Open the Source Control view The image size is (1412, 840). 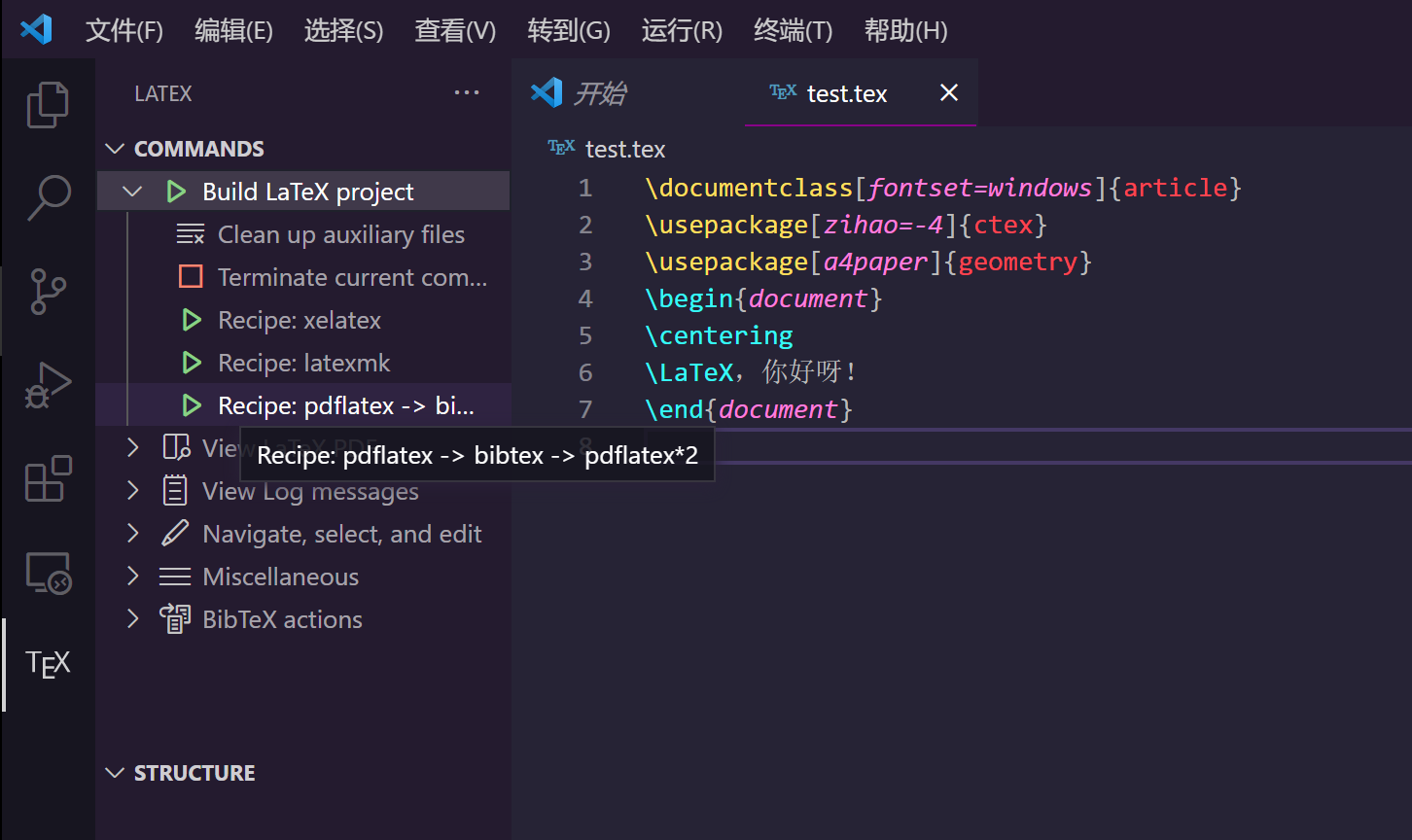(48, 292)
